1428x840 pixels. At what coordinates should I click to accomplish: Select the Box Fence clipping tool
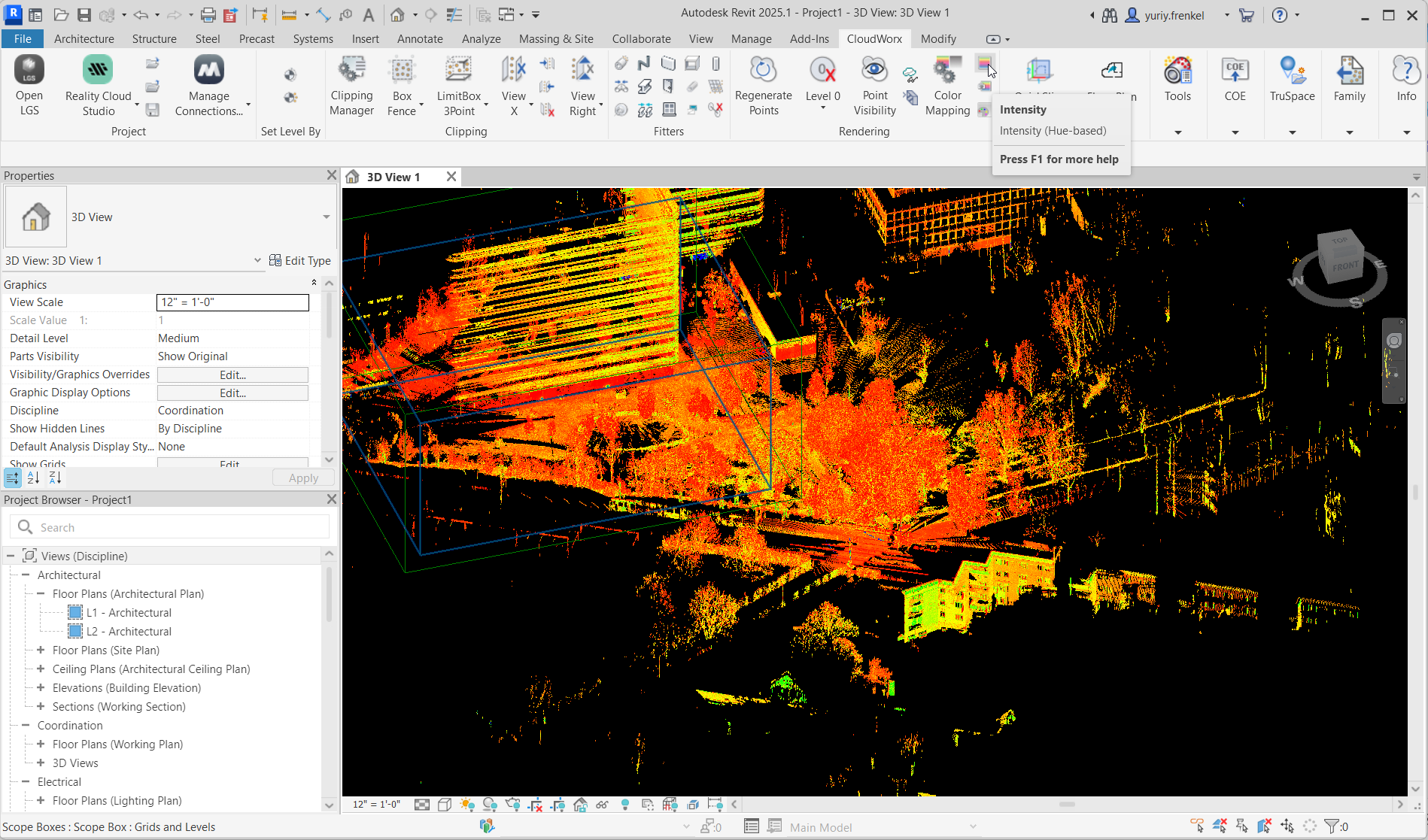coord(402,86)
